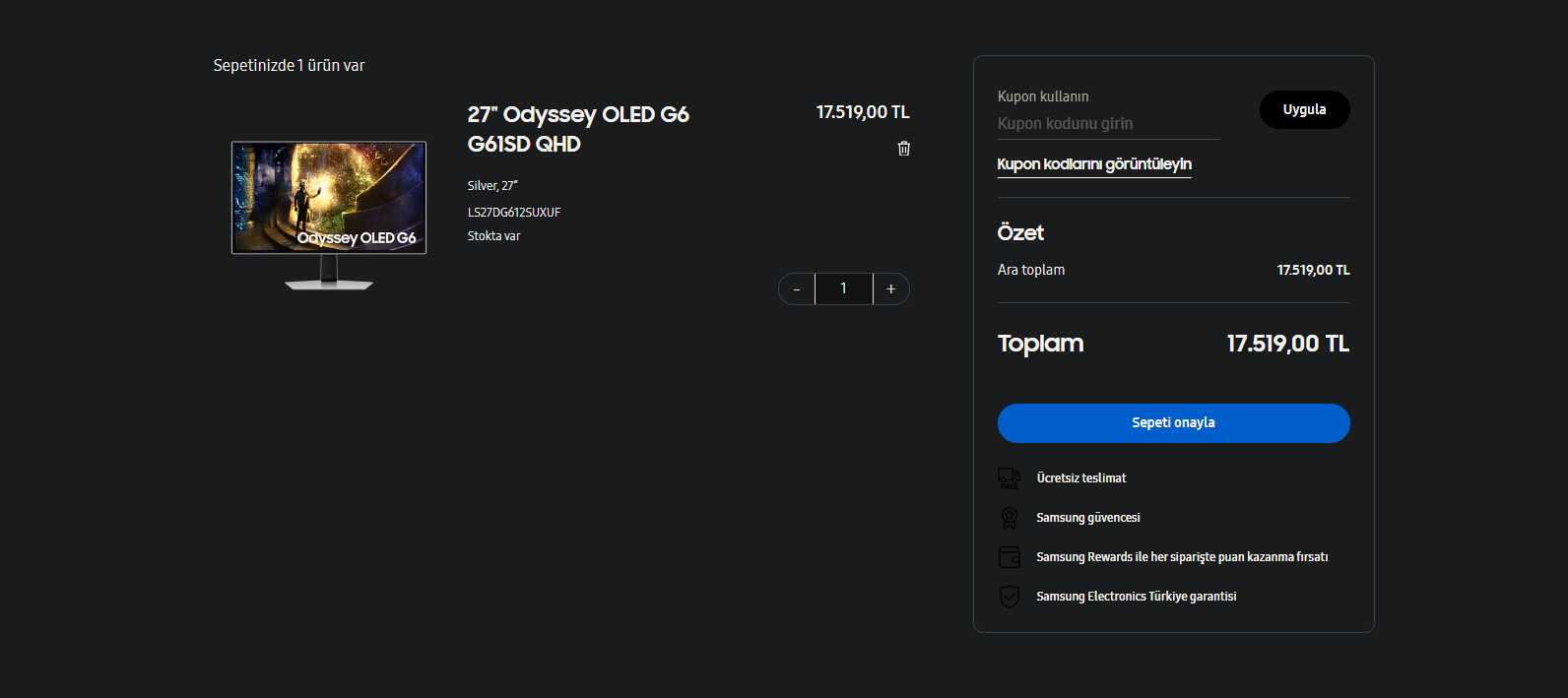Select the Silver, 27" variant text
The height and width of the screenshot is (698, 1568).
pyautogui.click(x=492, y=186)
